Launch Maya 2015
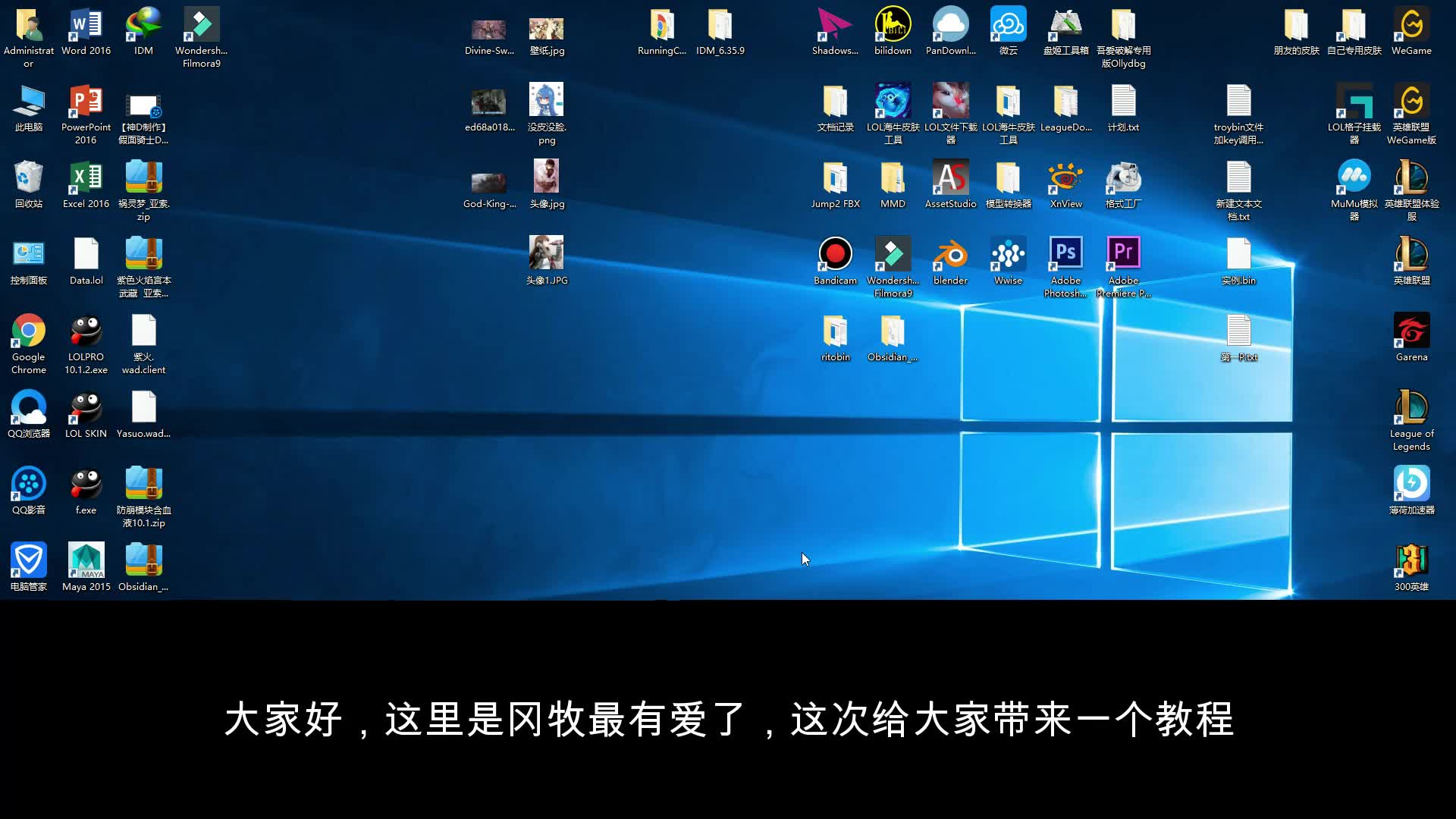Viewport: 1456px width, 819px height. pyautogui.click(x=86, y=560)
